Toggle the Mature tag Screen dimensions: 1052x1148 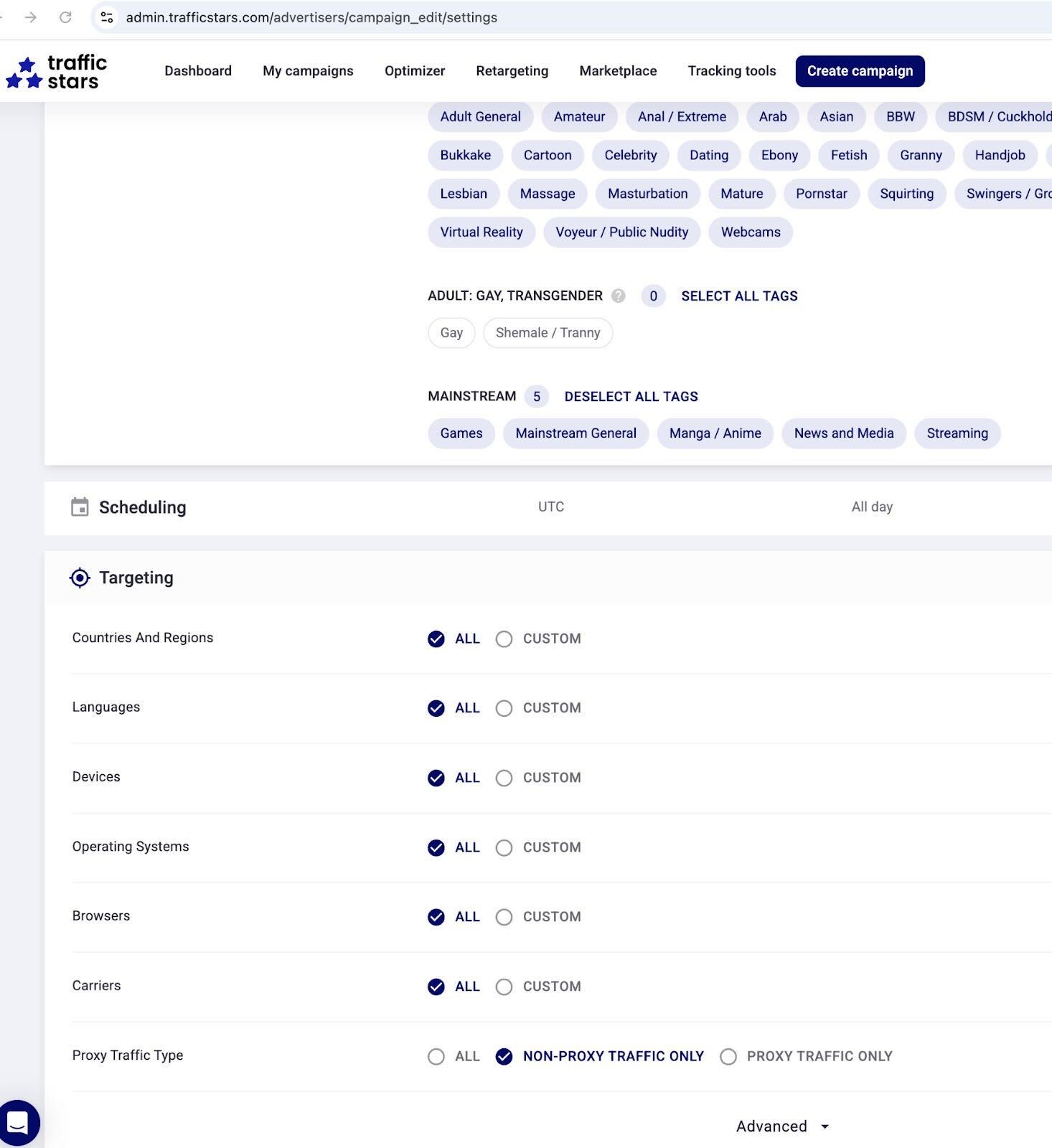[x=741, y=194]
